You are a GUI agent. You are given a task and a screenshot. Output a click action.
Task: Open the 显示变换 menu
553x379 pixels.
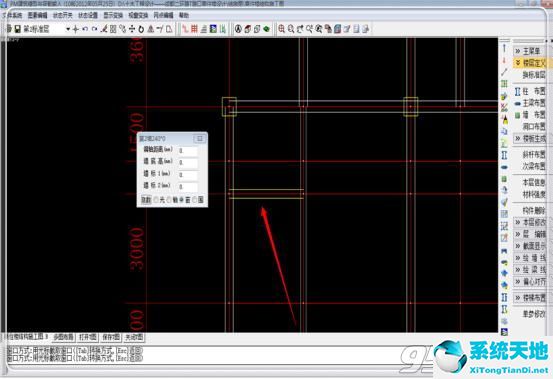[x=113, y=16]
